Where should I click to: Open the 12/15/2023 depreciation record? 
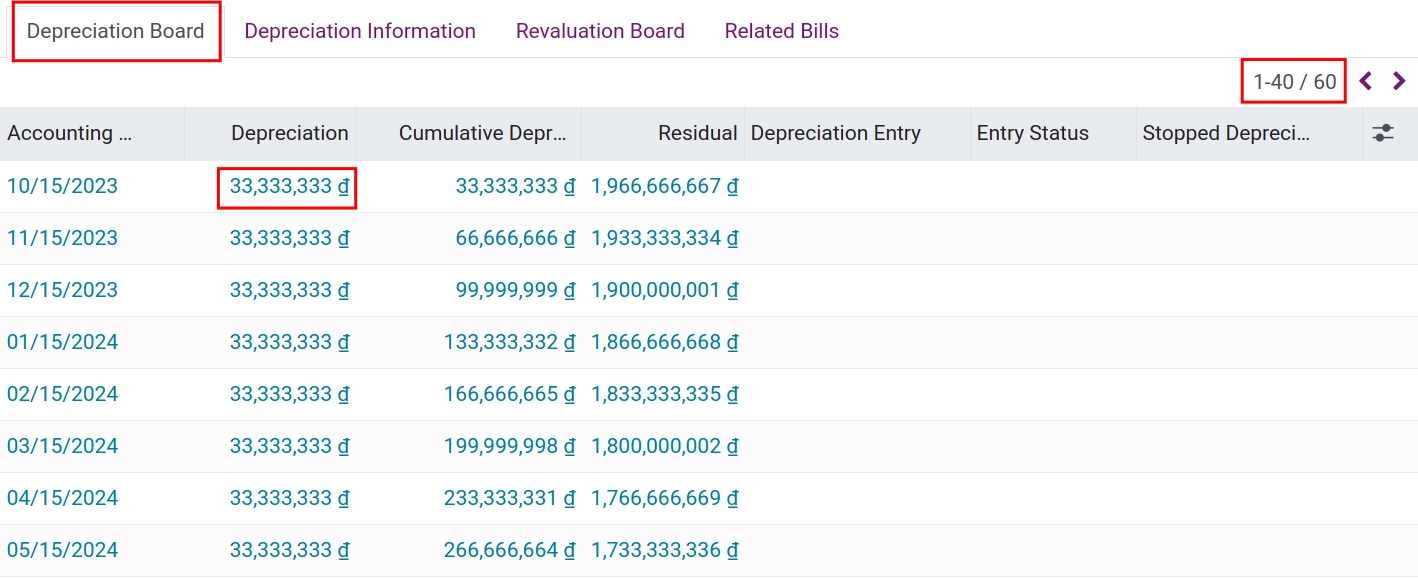tap(62, 290)
